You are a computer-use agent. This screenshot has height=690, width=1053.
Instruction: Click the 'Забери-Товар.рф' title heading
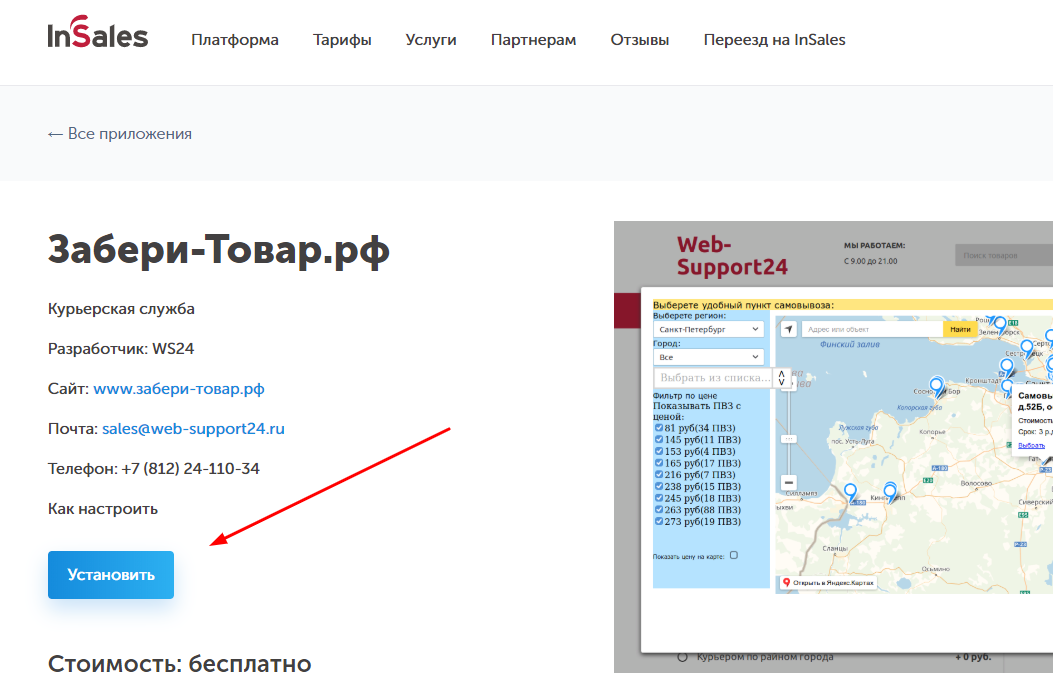218,251
